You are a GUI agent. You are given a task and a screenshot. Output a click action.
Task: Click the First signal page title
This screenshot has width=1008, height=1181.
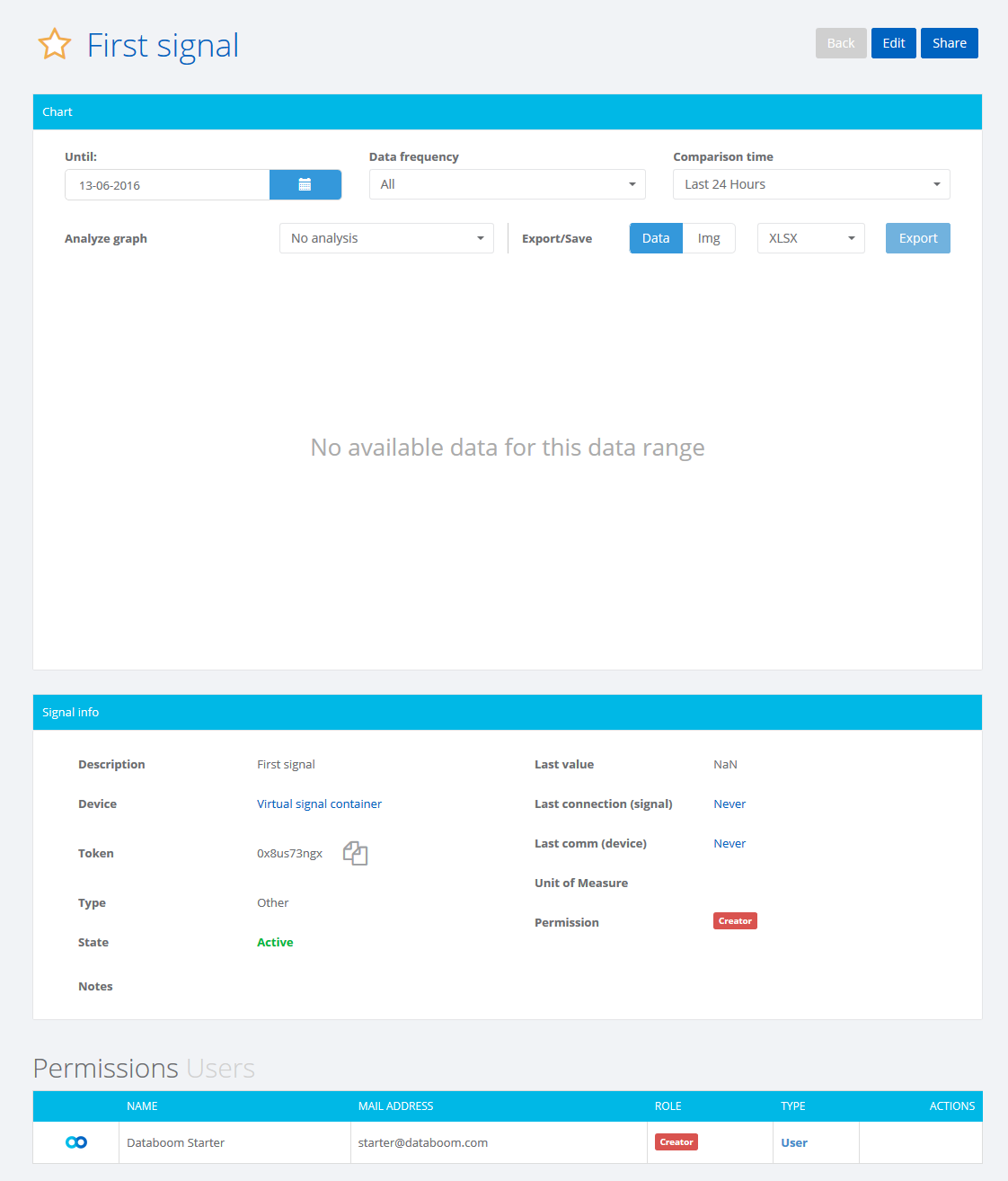click(163, 45)
